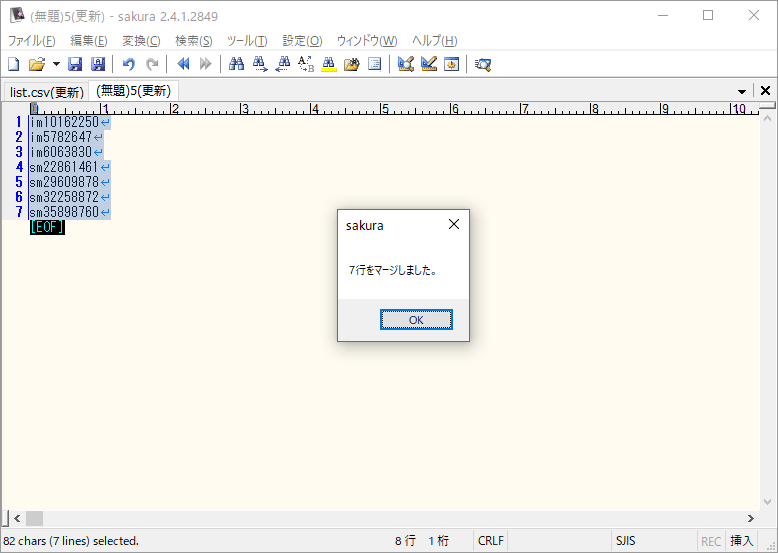Toggle the REC macro indicator
This screenshot has height=553, width=778.
pos(711,541)
